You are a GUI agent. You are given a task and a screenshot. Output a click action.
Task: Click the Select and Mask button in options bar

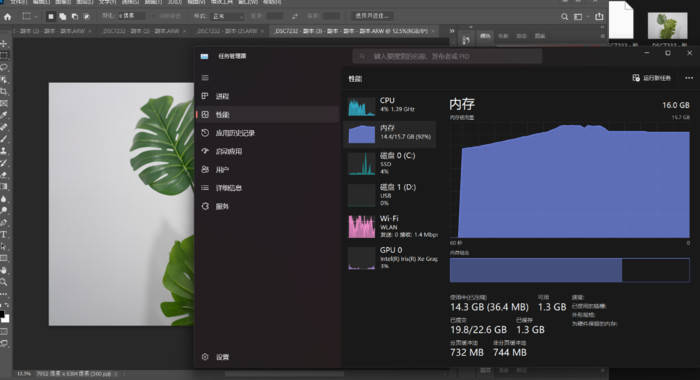click(371, 16)
